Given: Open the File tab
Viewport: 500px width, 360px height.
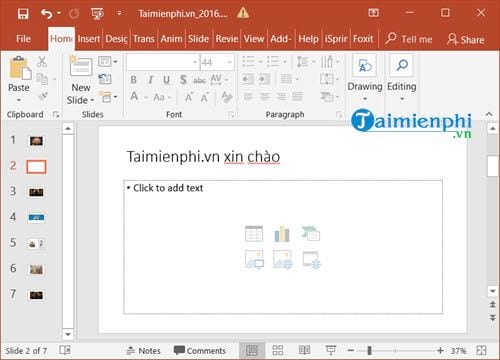Looking at the screenshot, I should click(x=23, y=39).
